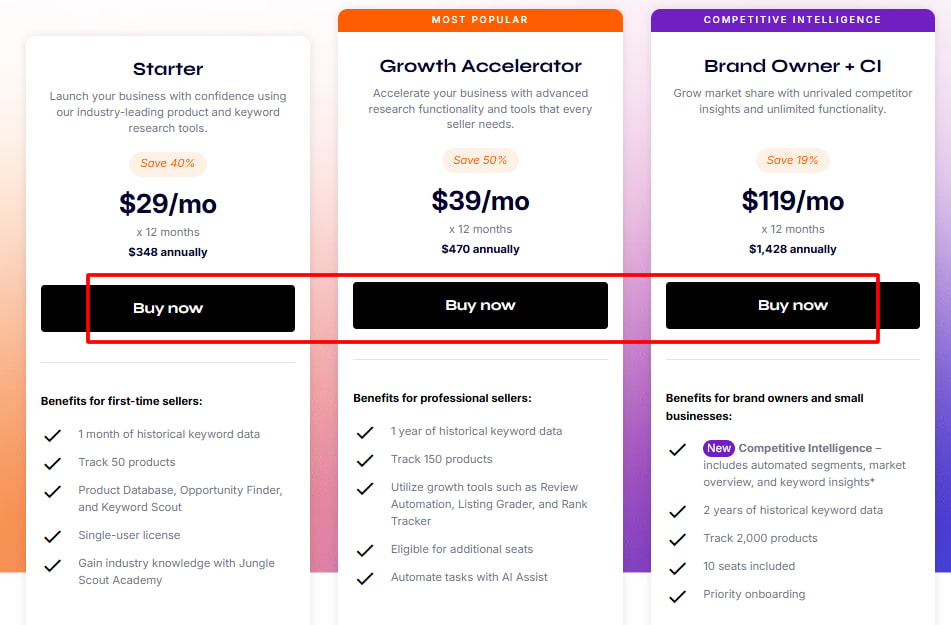Click Buy now for the Starter plan
This screenshot has height=625, width=951.
click(x=168, y=308)
